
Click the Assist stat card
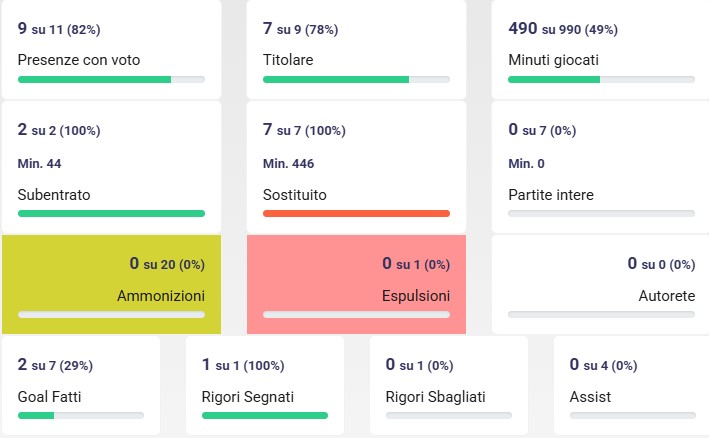tap(632, 385)
